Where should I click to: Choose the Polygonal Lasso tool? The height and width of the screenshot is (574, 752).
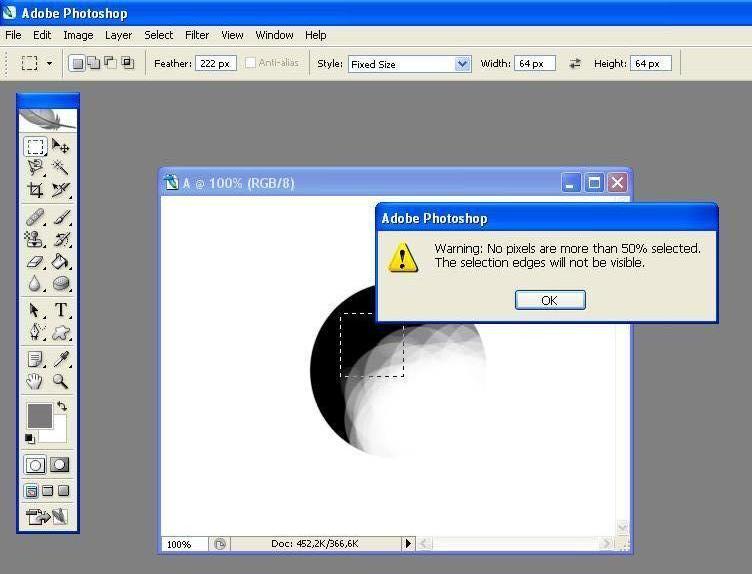pyautogui.click(x=35, y=168)
